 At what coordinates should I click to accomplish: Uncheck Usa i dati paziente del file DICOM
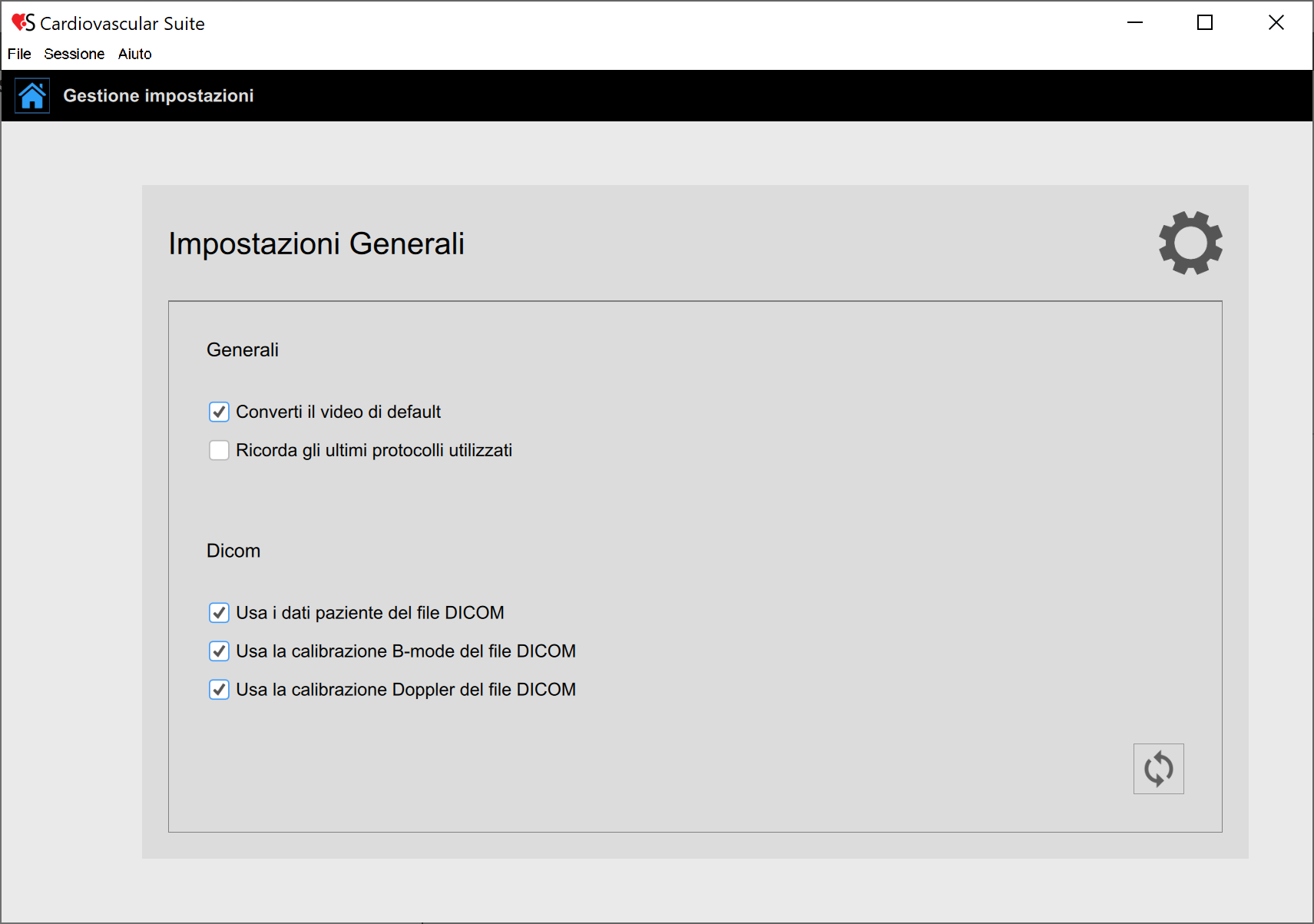click(219, 613)
